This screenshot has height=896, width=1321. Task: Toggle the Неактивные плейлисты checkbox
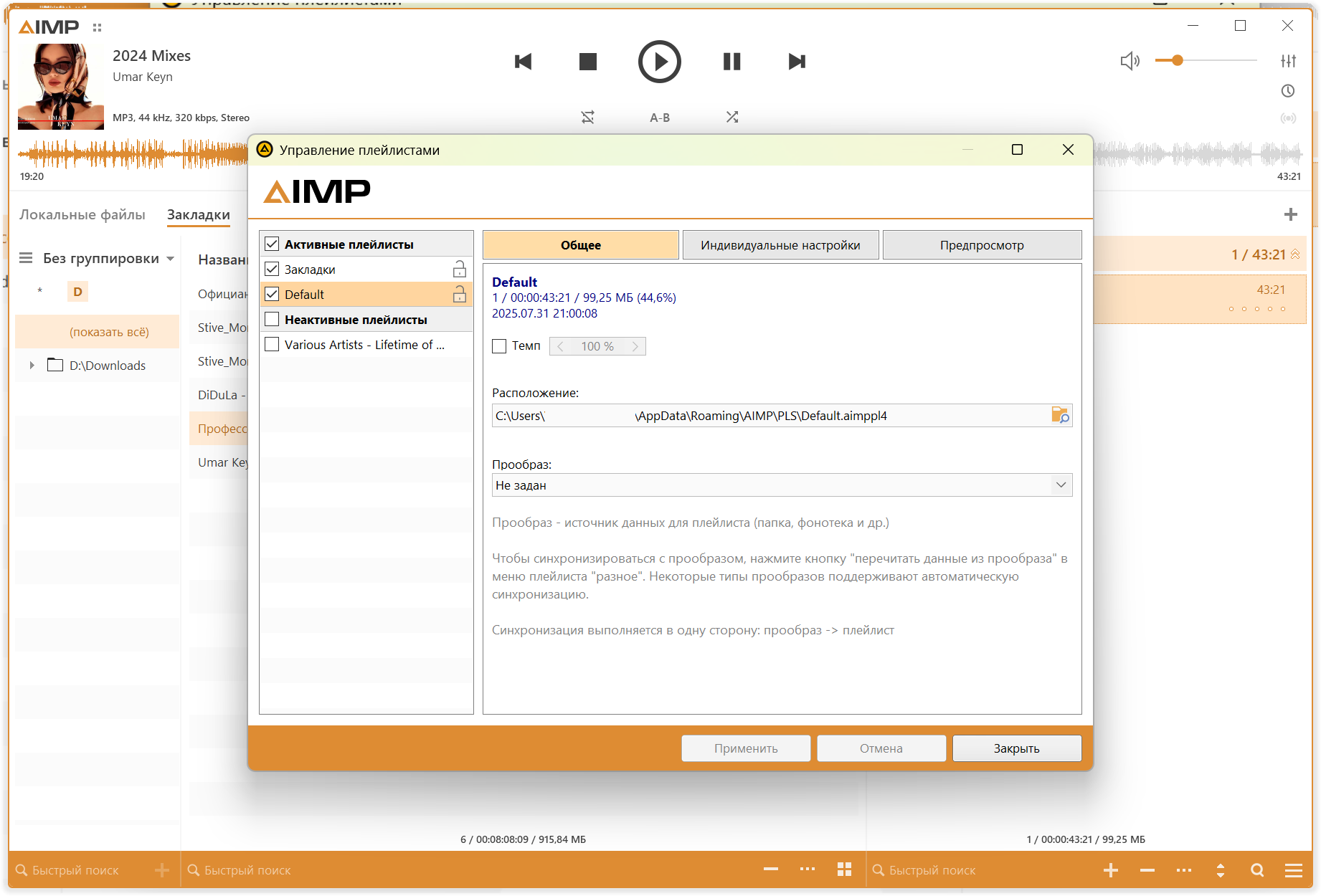pos(272,320)
